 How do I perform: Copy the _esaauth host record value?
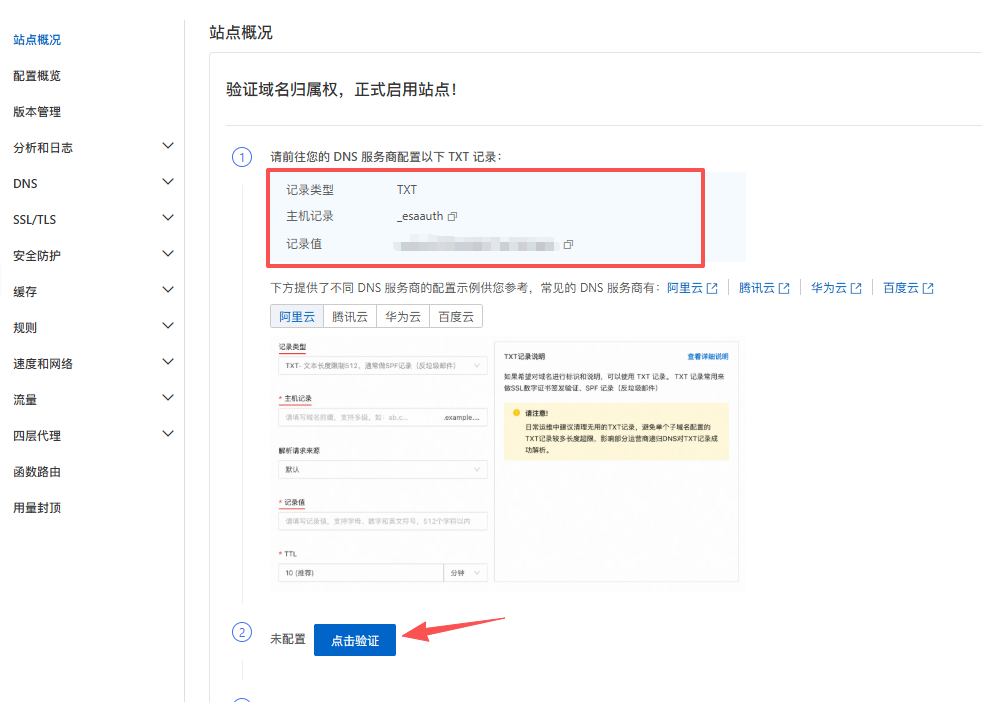tap(452, 216)
